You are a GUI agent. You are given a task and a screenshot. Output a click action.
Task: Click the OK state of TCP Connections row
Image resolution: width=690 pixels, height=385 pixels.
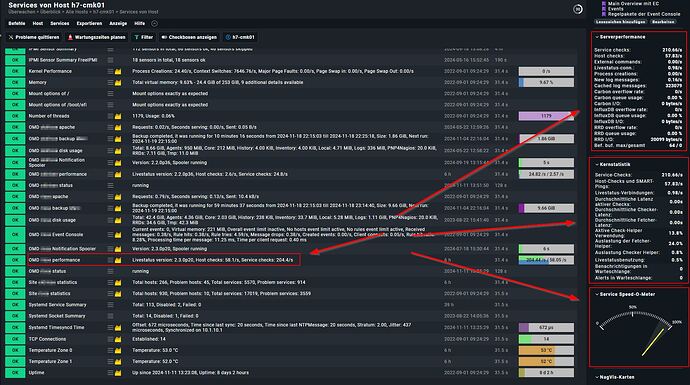coord(15,339)
